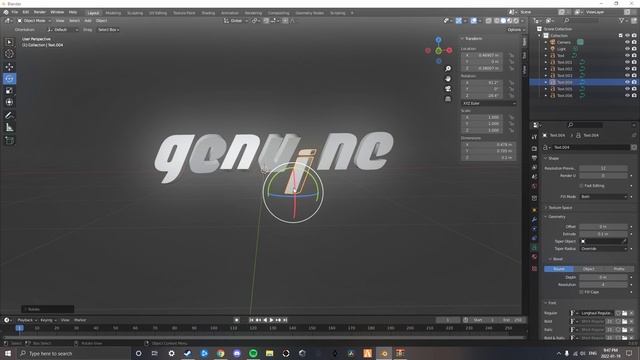Open the Object Data properties tab

[x=534, y=247]
